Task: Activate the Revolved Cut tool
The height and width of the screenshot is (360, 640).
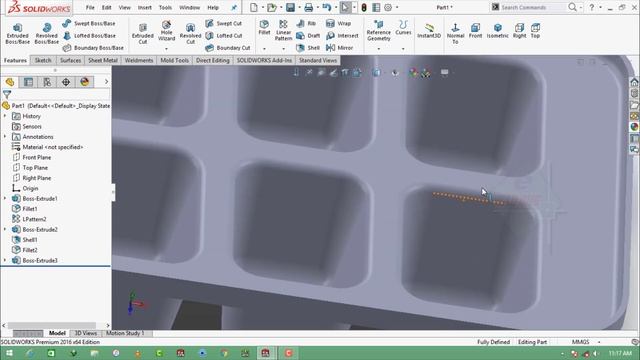Action: pyautogui.click(x=190, y=33)
